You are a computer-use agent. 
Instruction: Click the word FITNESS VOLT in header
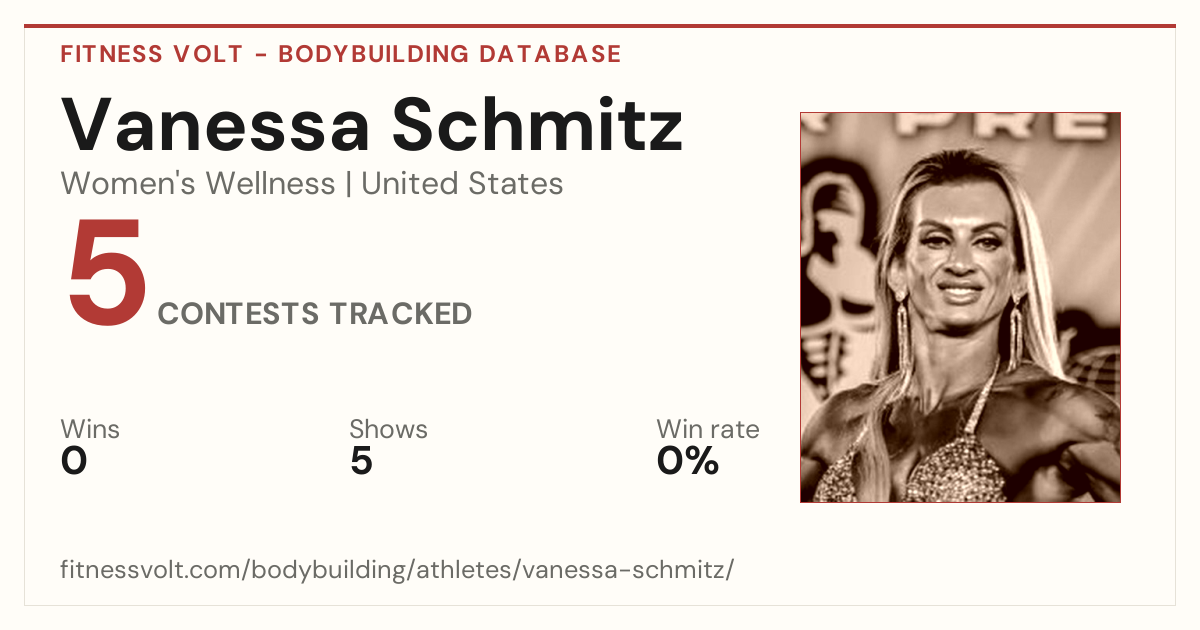point(151,54)
